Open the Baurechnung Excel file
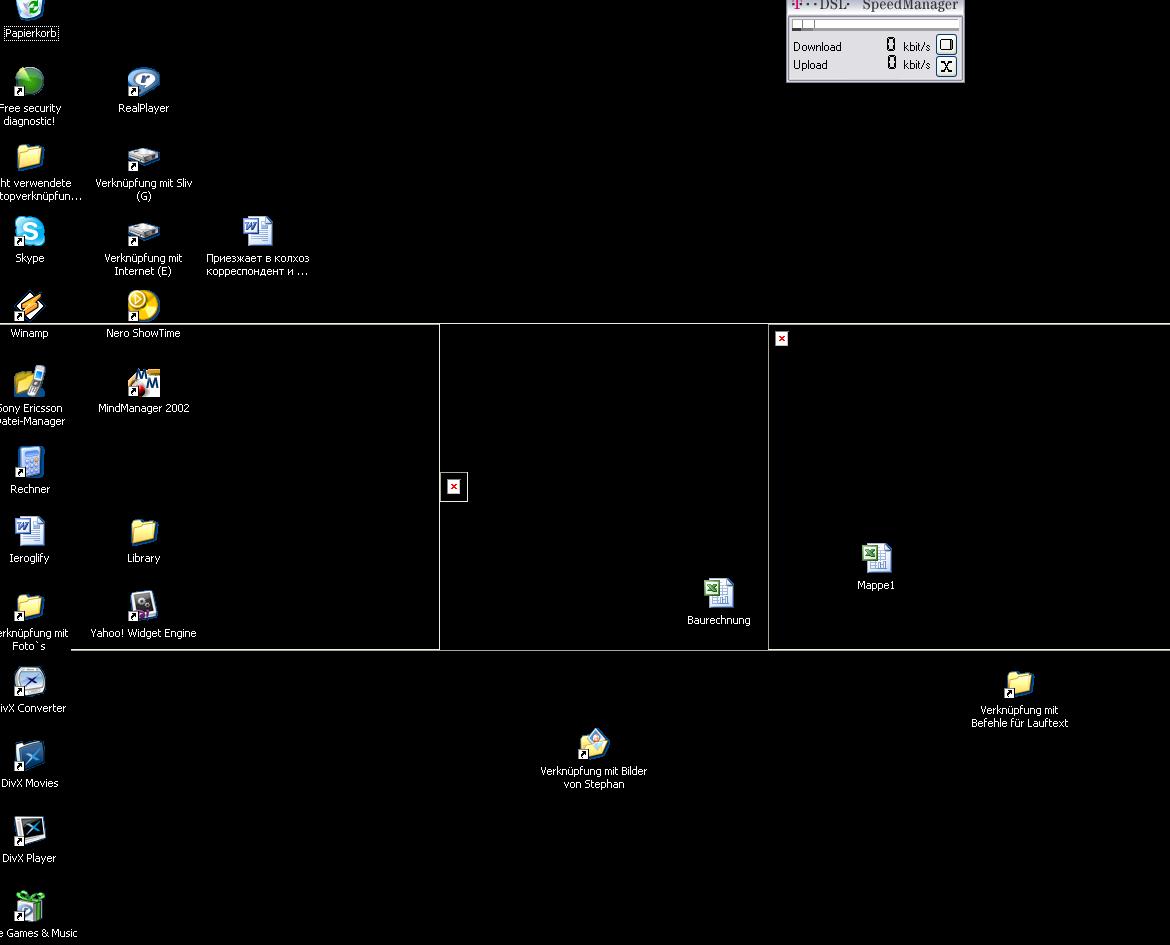 coord(718,594)
